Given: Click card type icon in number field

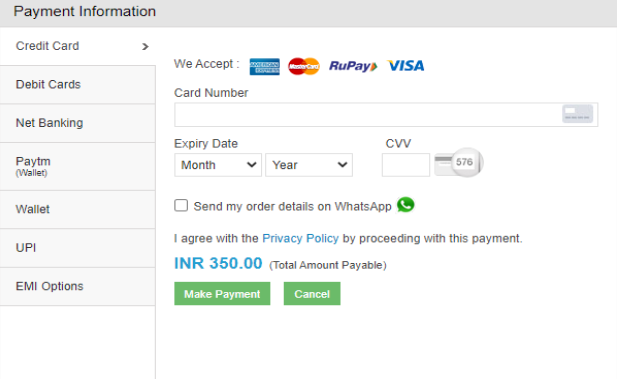Looking at the screenshot, I should click(x=577, y=114).
